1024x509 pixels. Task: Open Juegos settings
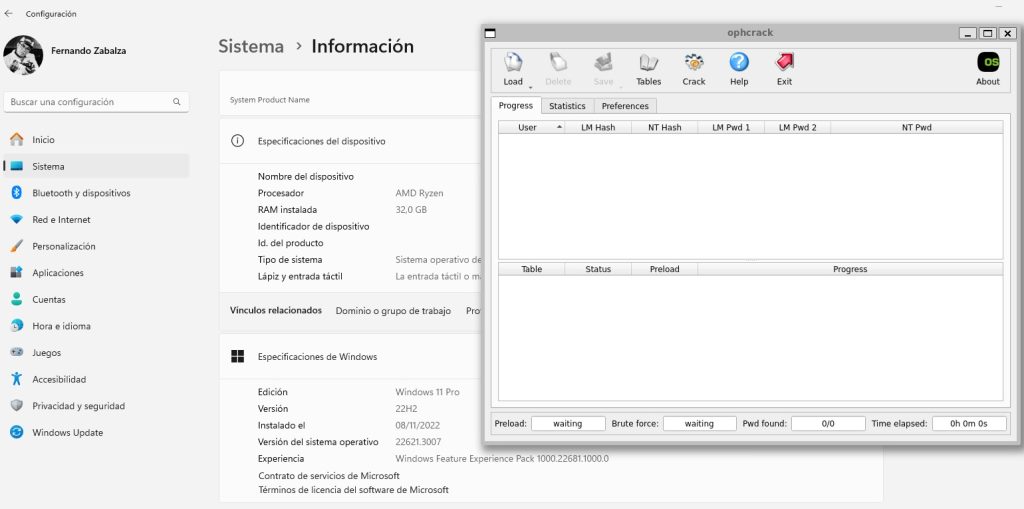[x=96, y=353]
